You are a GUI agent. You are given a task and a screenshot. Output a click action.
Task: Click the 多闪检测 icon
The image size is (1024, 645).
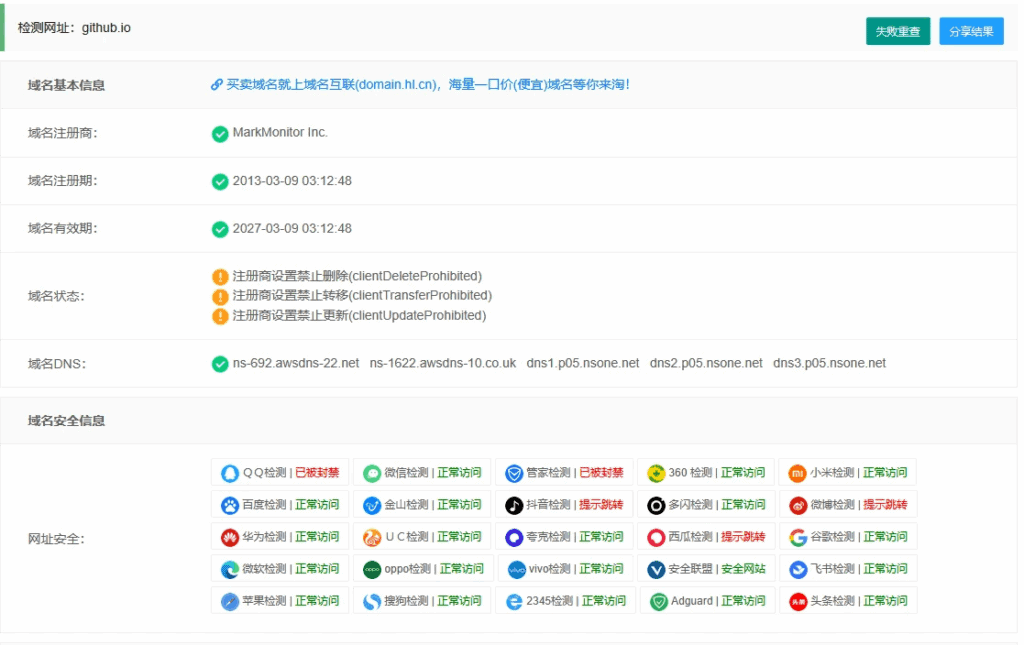click(x=656, y=505)
